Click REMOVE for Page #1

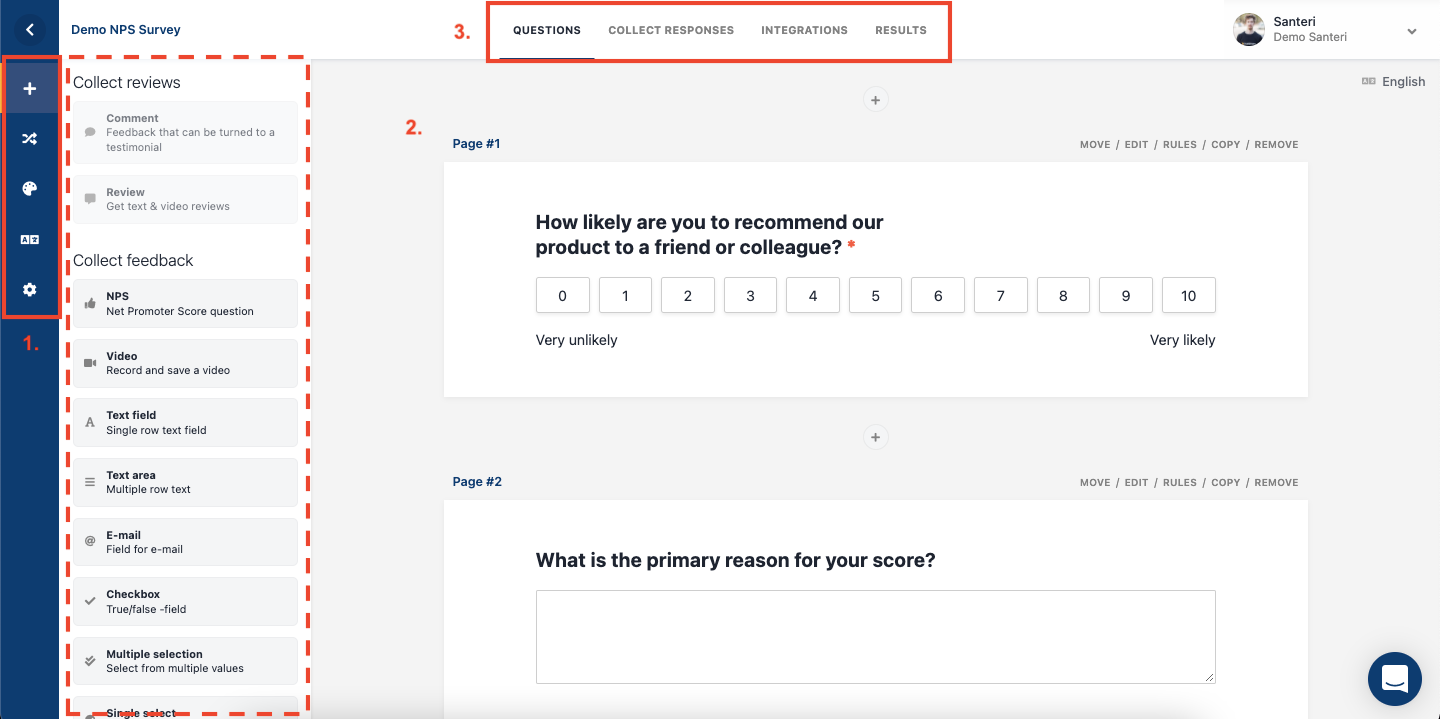coord(1276,145)
